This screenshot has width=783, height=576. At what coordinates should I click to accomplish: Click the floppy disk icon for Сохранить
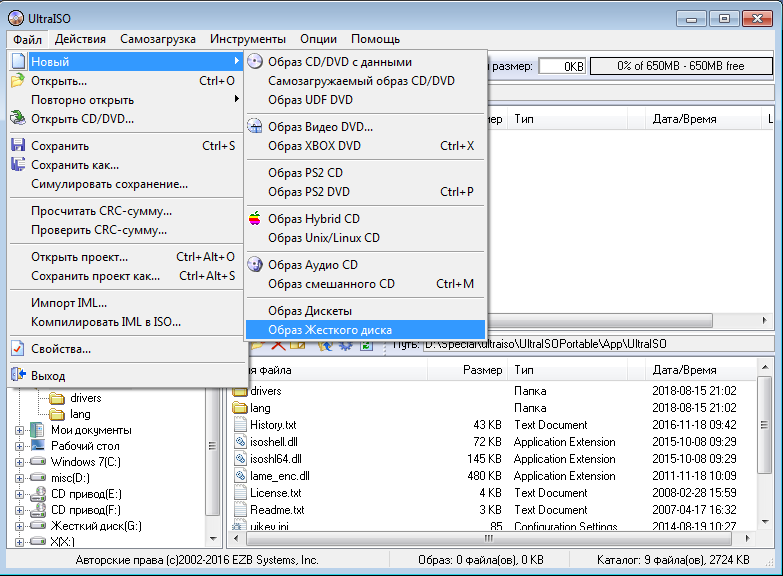pos(18,145)
